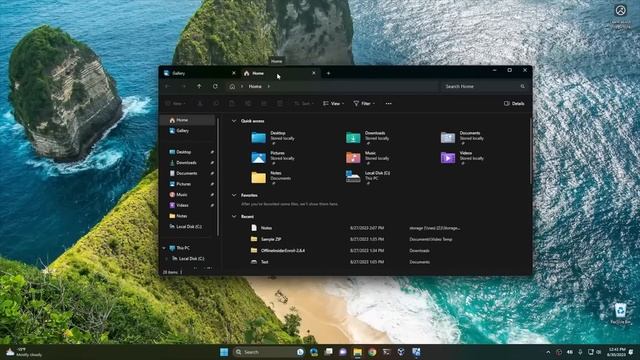Open the New dropdown menu

pos(176,104)
